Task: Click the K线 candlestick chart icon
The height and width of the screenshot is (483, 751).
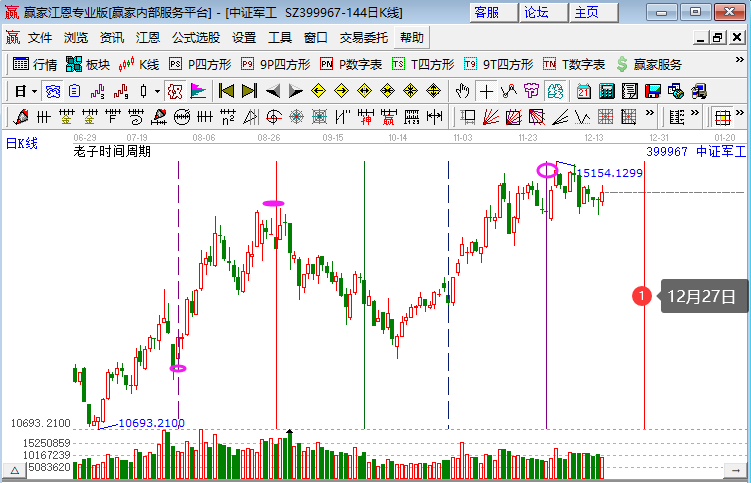Action: point(138,64)
